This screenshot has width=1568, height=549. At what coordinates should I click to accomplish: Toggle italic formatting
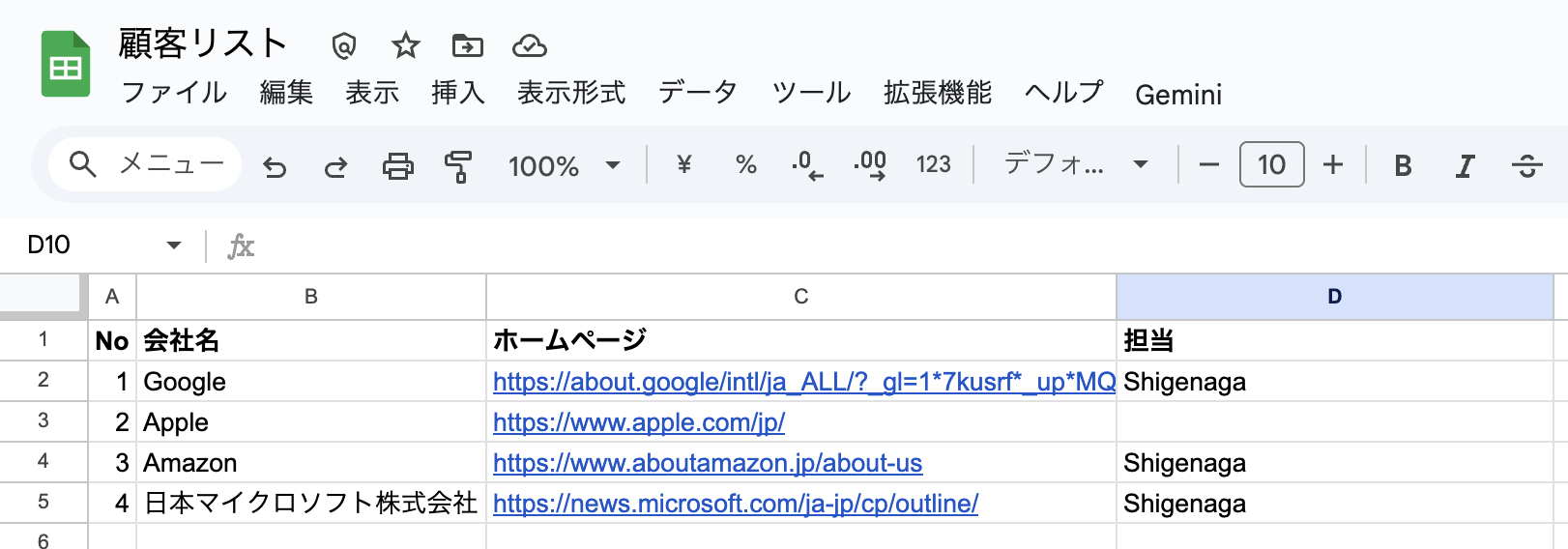click(x=1465, y=166)
